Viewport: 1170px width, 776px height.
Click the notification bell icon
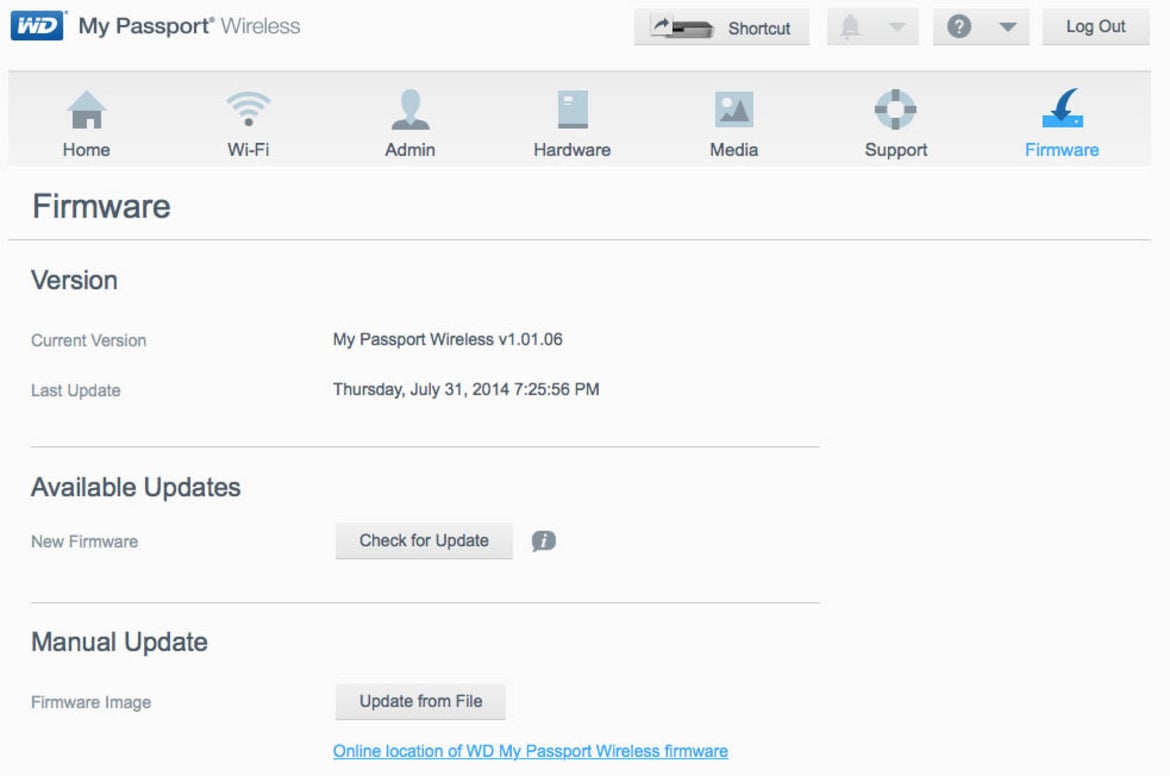[x=850, y=27]
